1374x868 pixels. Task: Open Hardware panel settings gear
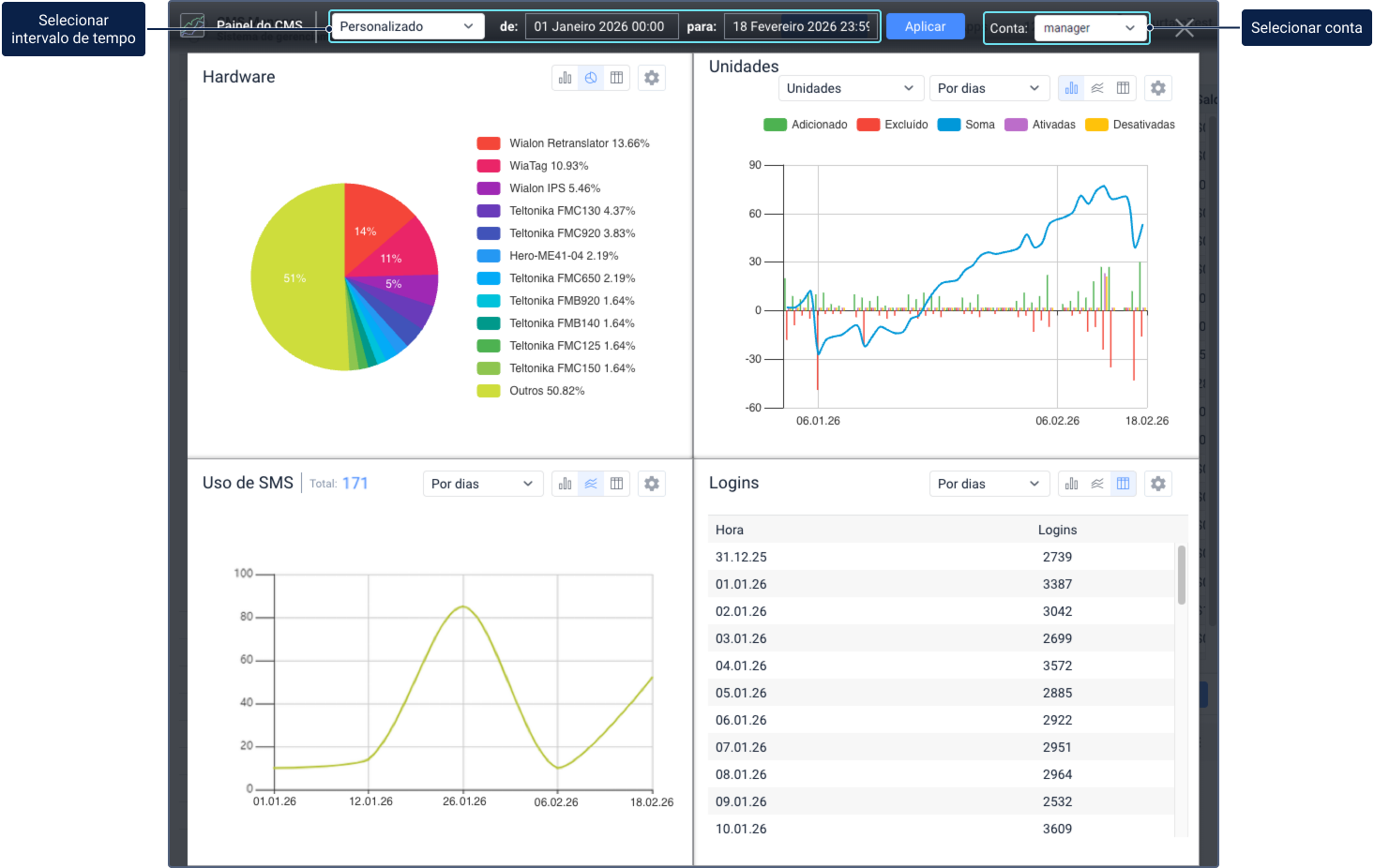pos(652,78)
